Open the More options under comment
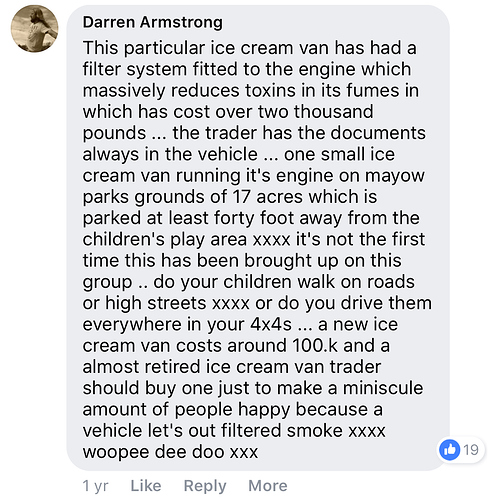The width and height of the screenshot is (498, 500). (x=268, y=486)
